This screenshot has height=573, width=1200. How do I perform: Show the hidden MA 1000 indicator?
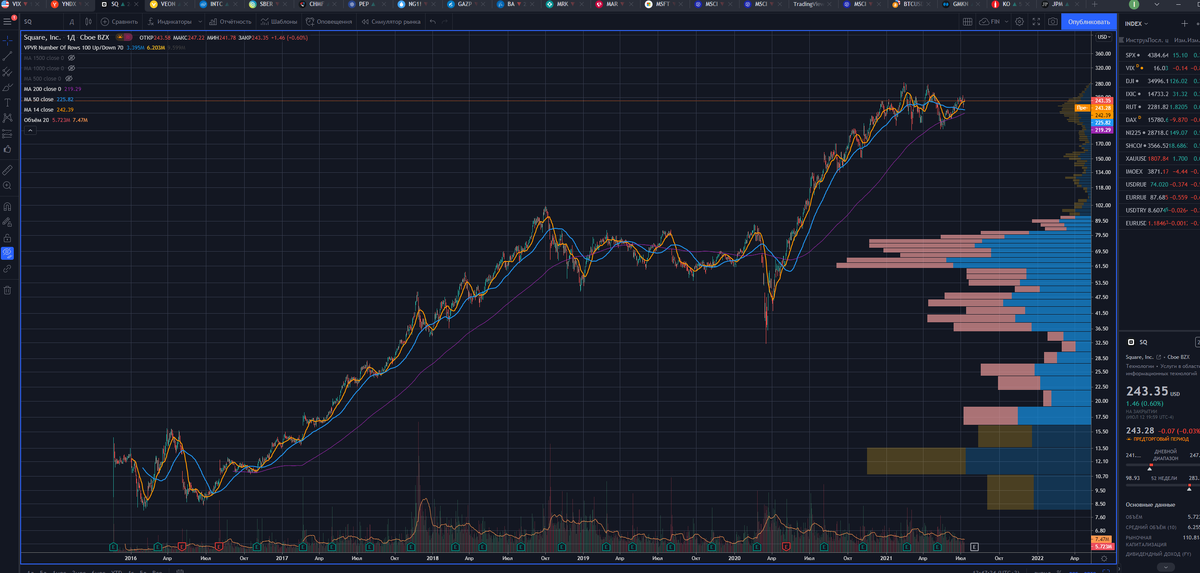[70, 68]
